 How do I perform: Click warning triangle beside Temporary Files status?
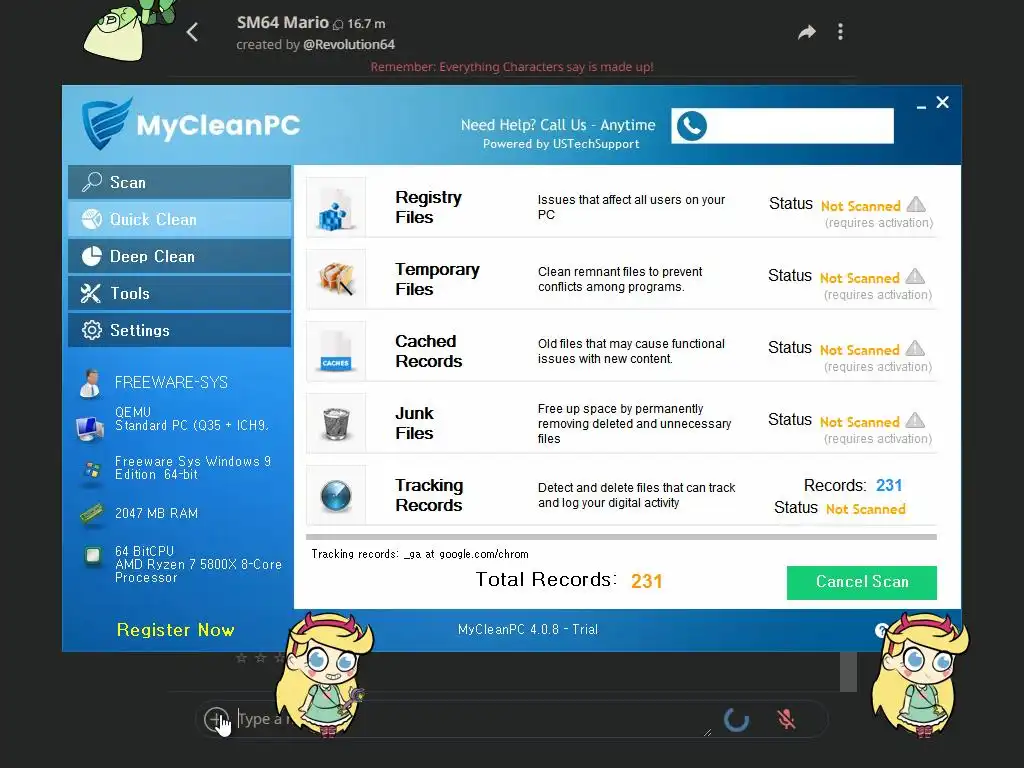pyautogui.click(x=916, y=276)
